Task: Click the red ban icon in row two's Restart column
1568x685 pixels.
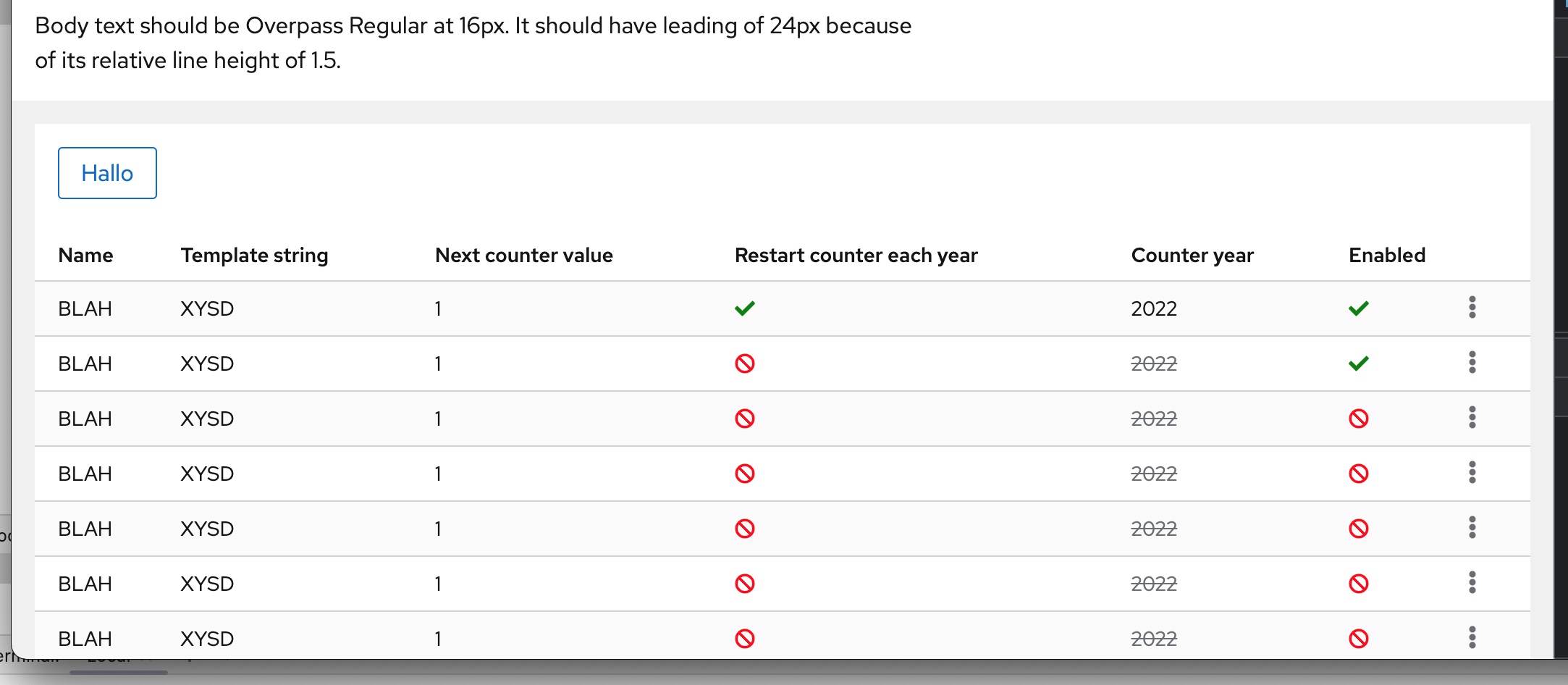Action: (x=746, y=363)
